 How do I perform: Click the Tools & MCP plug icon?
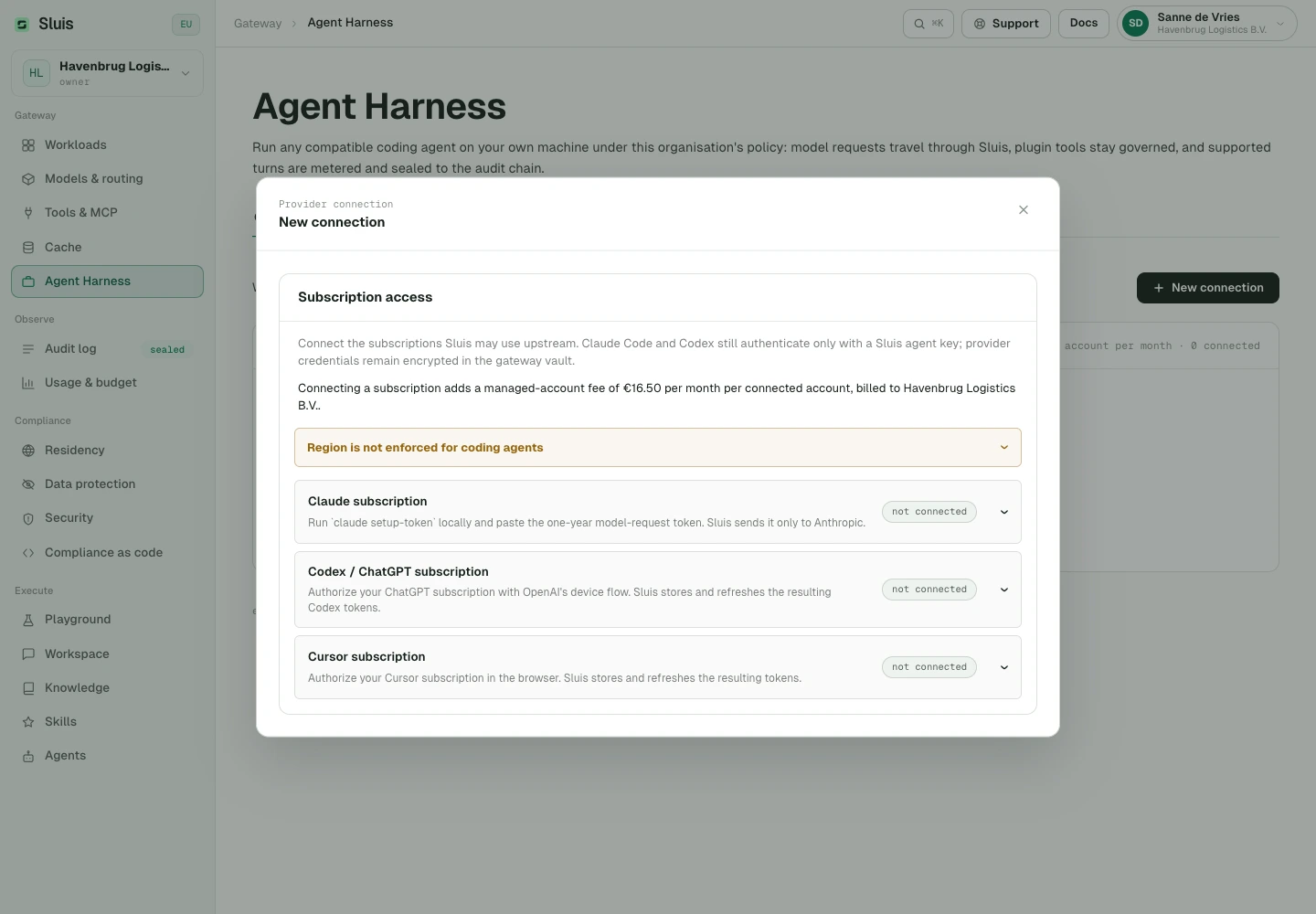pos(28,213)
